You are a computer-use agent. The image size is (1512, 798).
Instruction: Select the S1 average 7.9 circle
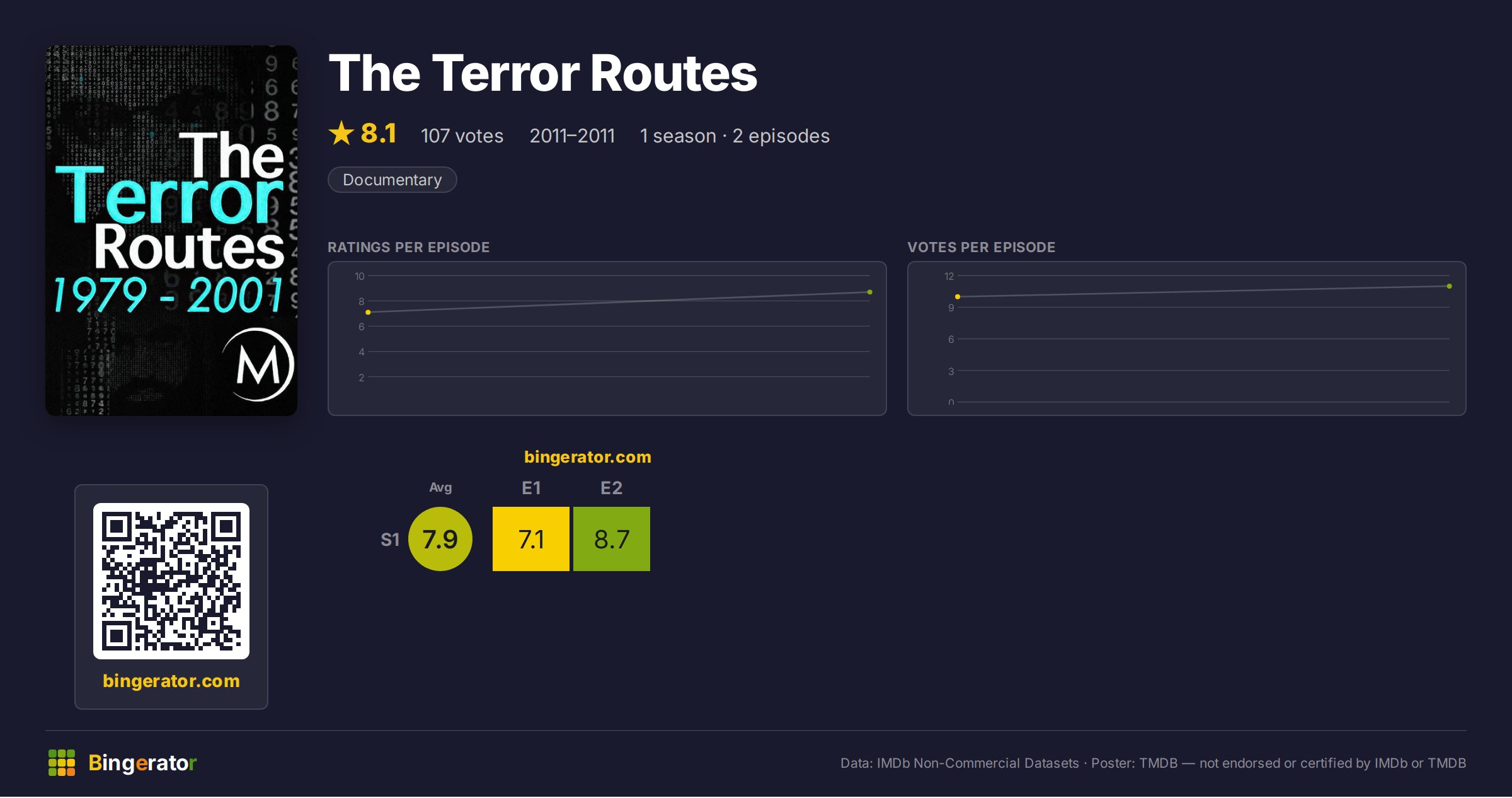[x=440, y=539]
